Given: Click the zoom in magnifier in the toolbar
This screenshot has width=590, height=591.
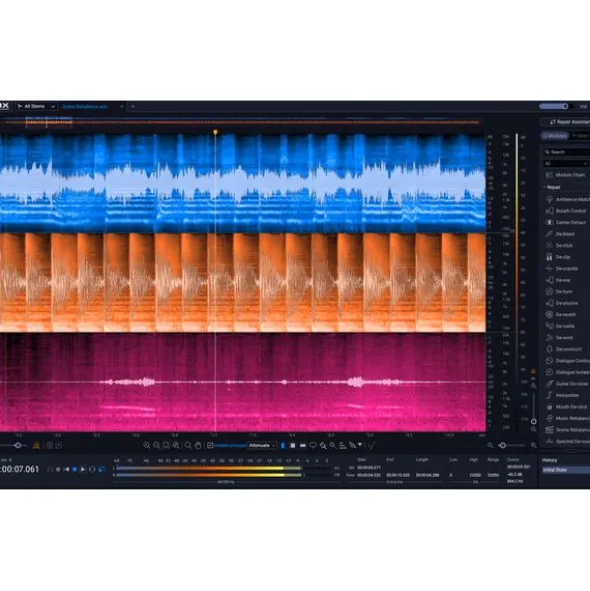Looking at the screenshot, I should (147, 446).
